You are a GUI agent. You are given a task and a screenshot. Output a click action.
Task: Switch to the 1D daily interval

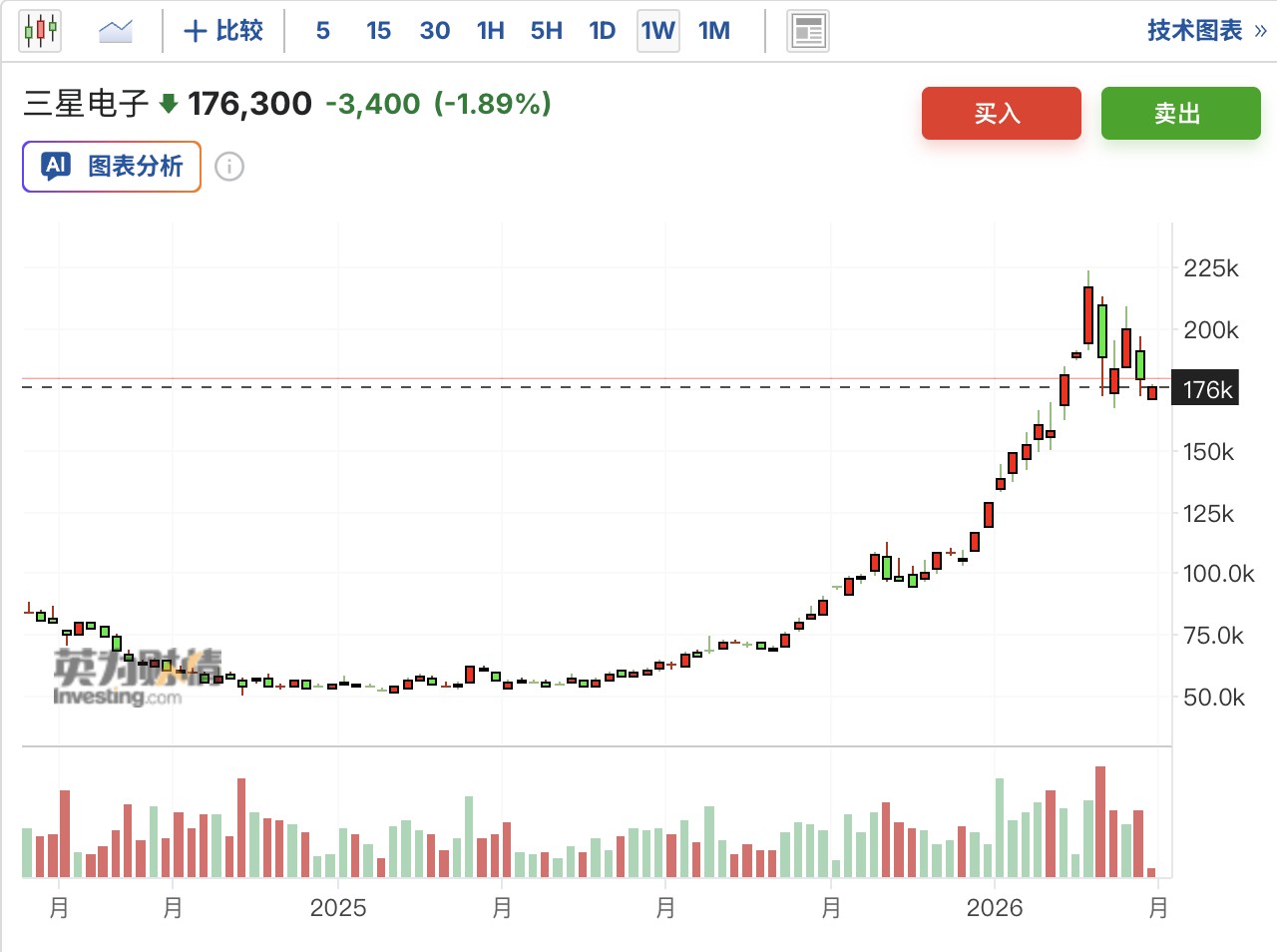(x=602, y=31)
